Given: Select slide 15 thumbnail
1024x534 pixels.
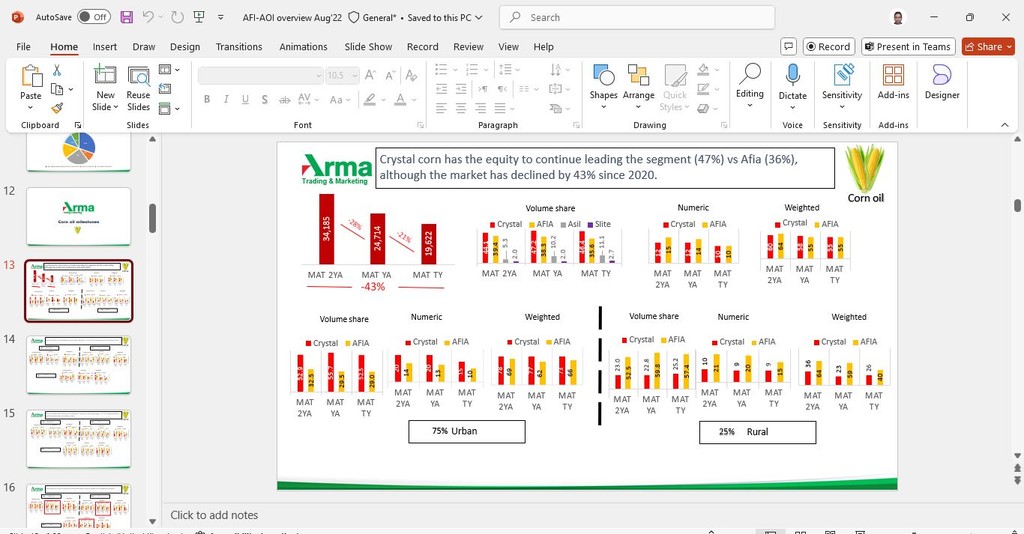Looking at the screenshot, I should 78,439.
